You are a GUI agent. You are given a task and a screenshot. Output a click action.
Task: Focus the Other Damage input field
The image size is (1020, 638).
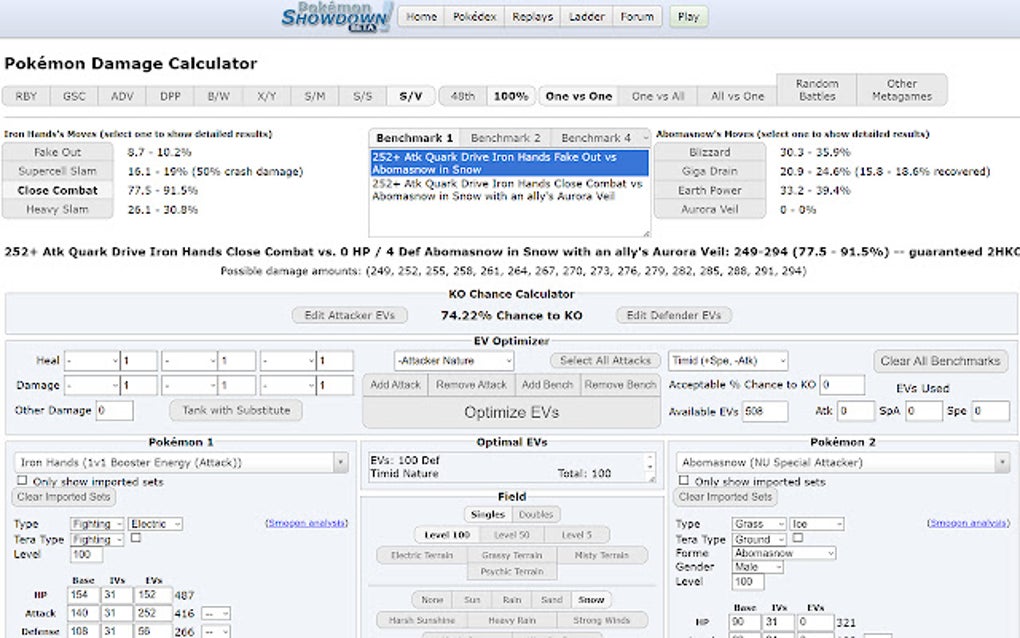(x=114, y=410)
